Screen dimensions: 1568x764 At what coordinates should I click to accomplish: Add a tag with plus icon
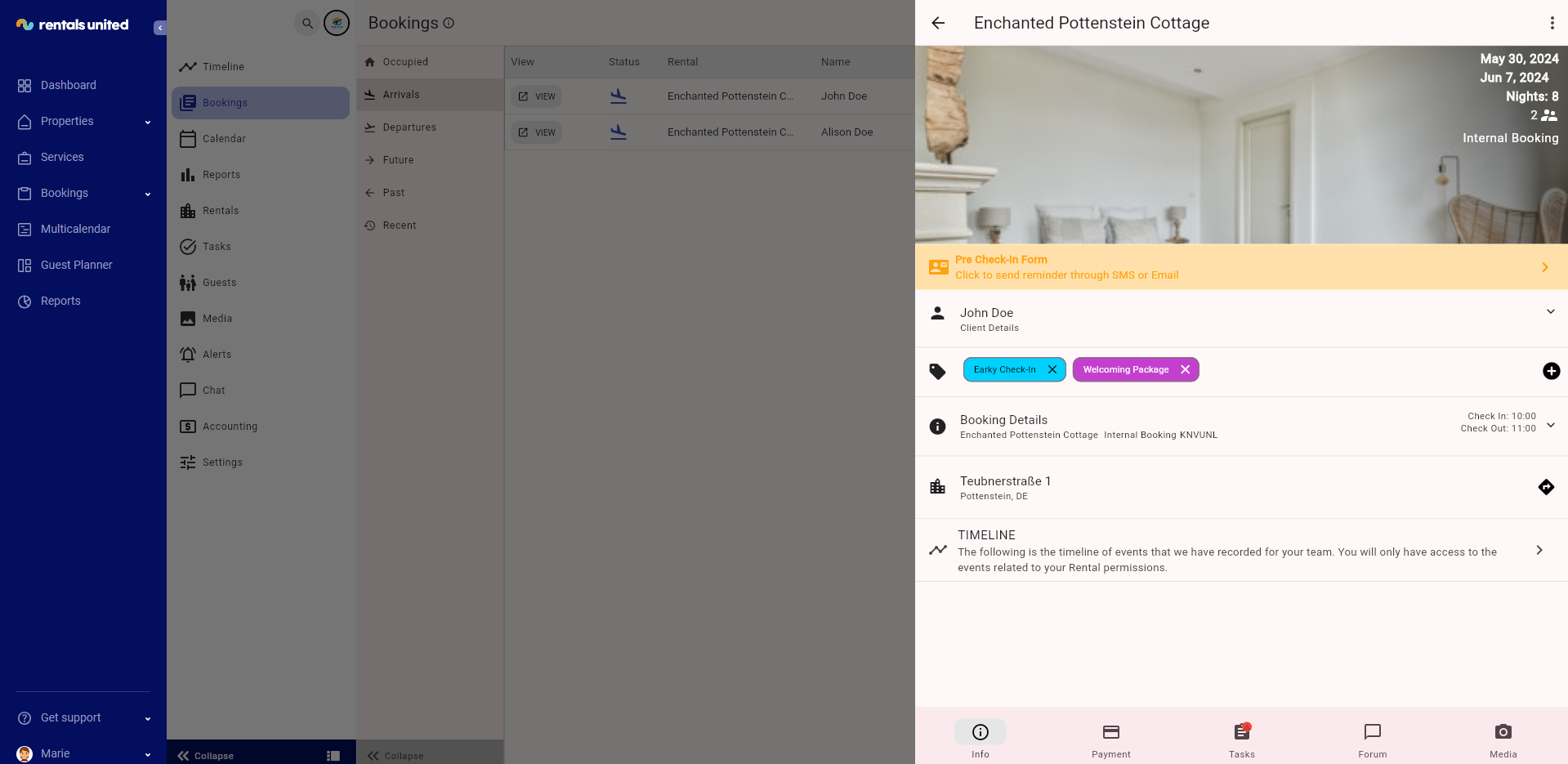coord(1551,371)
